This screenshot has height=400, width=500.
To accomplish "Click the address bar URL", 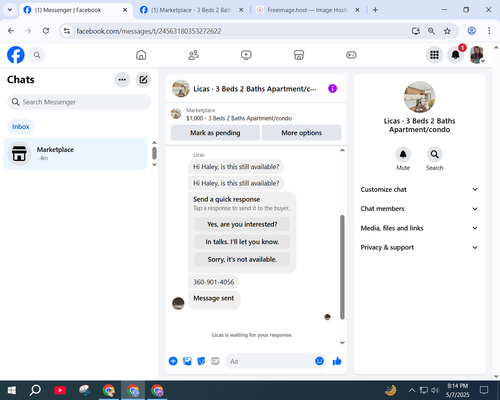I will coord(149,31).
